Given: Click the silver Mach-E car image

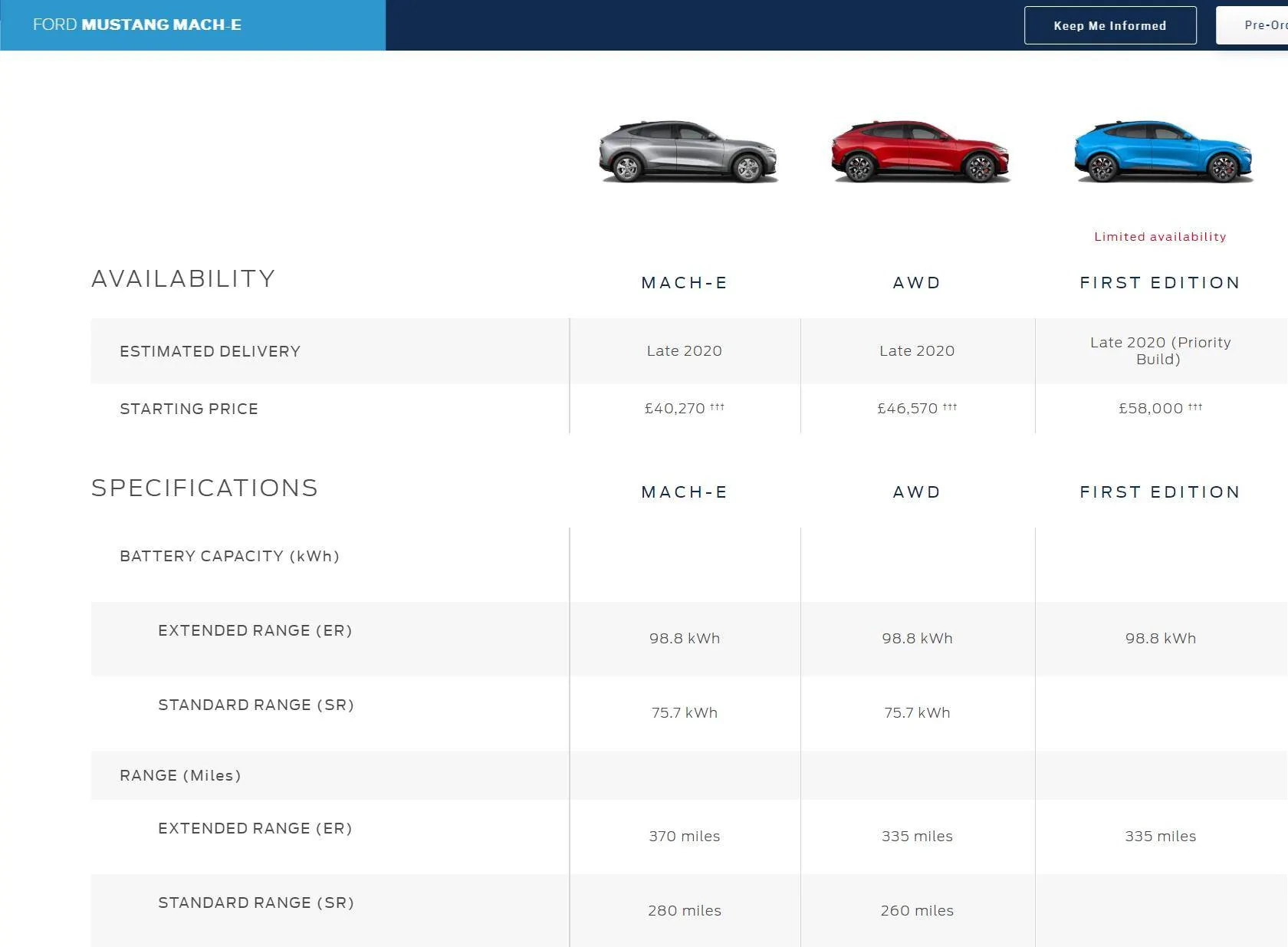Looking at the screenshot, I should click(688, 151).
